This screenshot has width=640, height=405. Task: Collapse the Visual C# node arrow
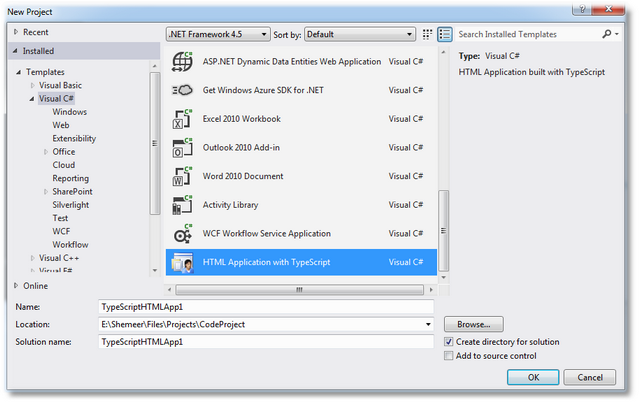click(x=31, y=99)
